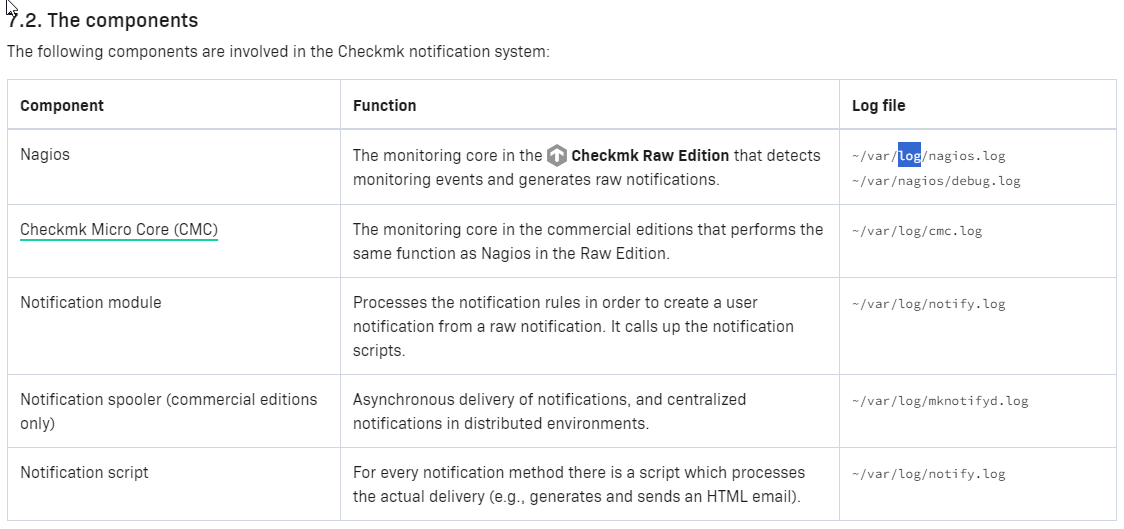The width and height of the screenshot is (1124, 529).
Task: Click ~/var/log/notify.log in Notification script row
Action: (x=928, y=474)
